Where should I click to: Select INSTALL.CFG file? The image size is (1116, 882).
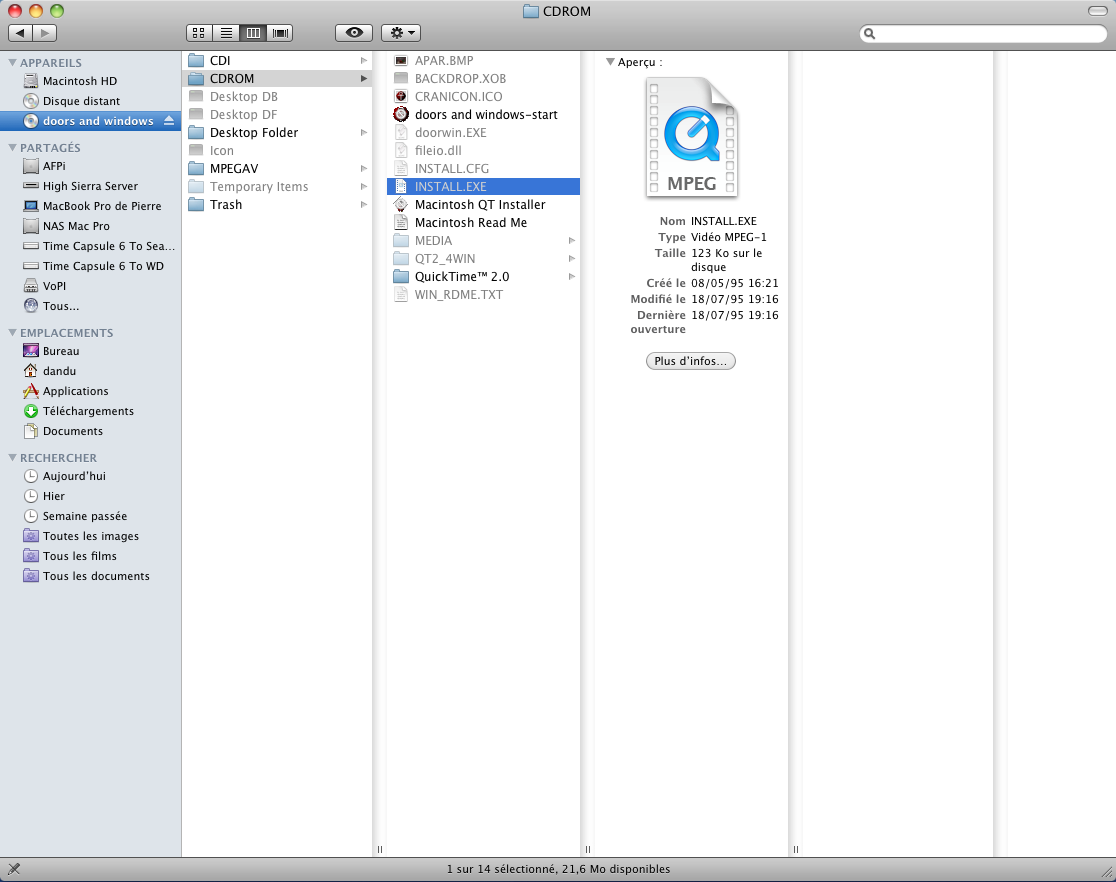click(483, 168)
